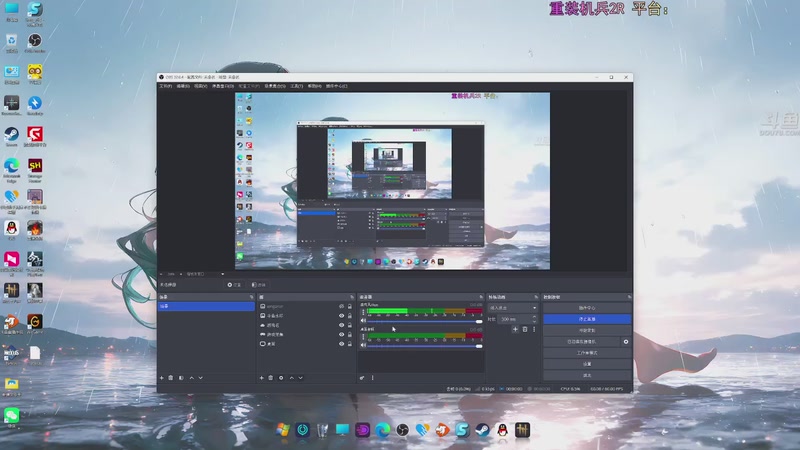800x450 pixels.
Task: Open virtual camera settings gear icon
Action: [626, 342]
